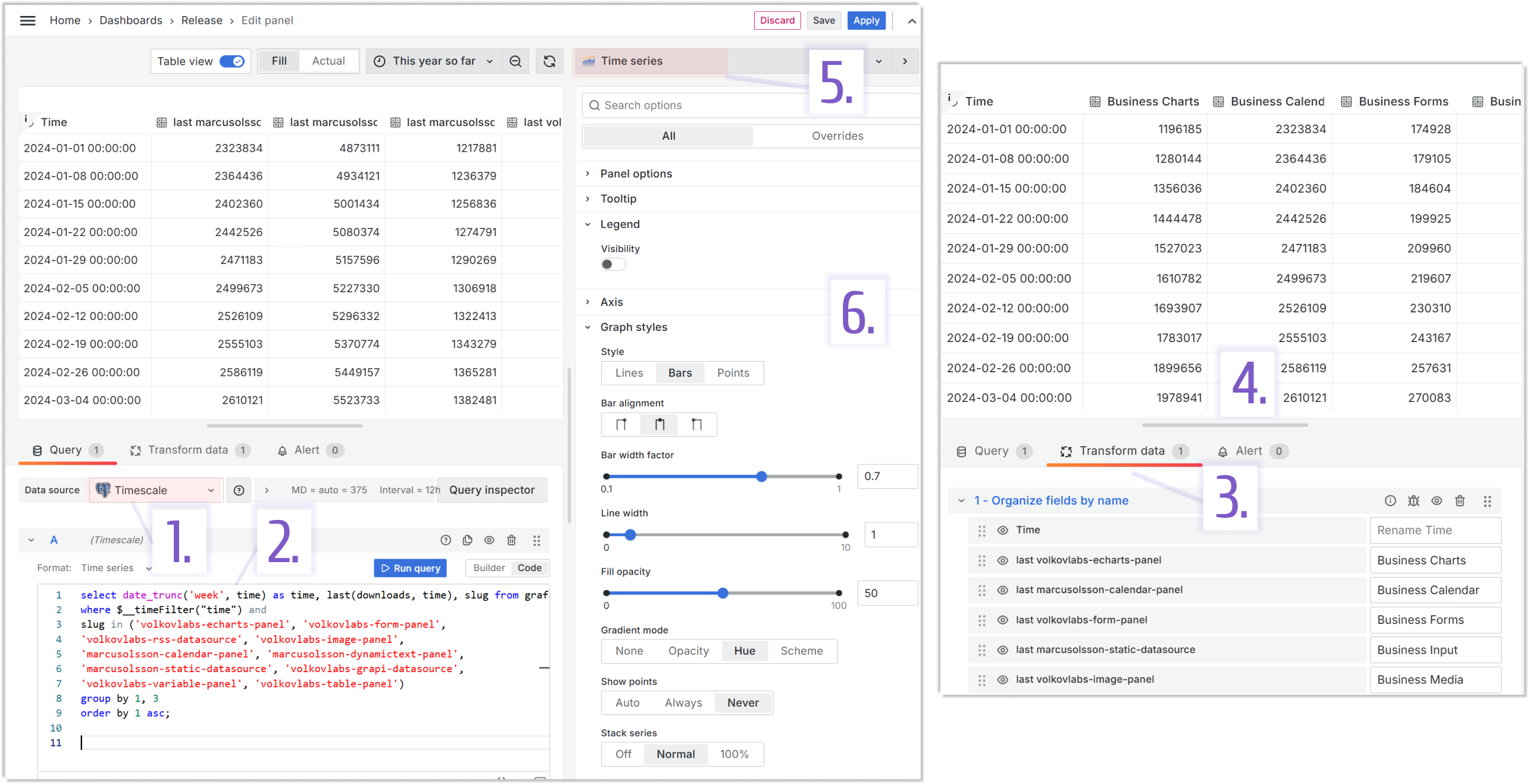The height and width of the screenshot is (784, 1529).
Task: Hide last volkovlabs-echarts-panel field
Action: coord(1003,561)
